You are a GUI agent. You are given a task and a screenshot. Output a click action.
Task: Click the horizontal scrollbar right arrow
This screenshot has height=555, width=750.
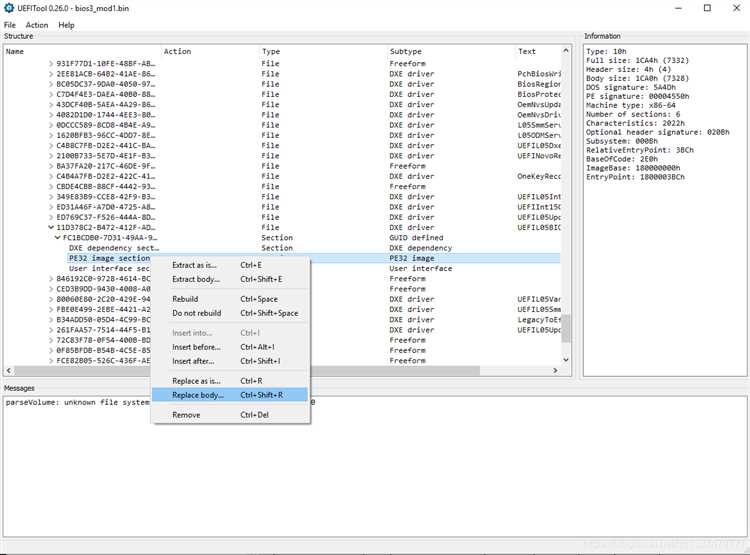pos(555,370)
